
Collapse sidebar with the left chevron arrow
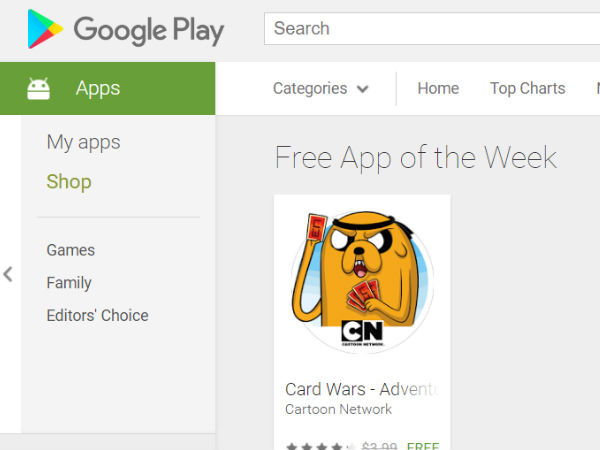[x=8, y=274]
